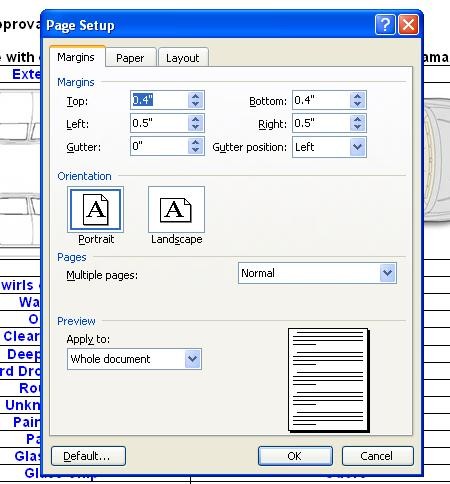Confirm settings with the OK button

click(295, 456)
